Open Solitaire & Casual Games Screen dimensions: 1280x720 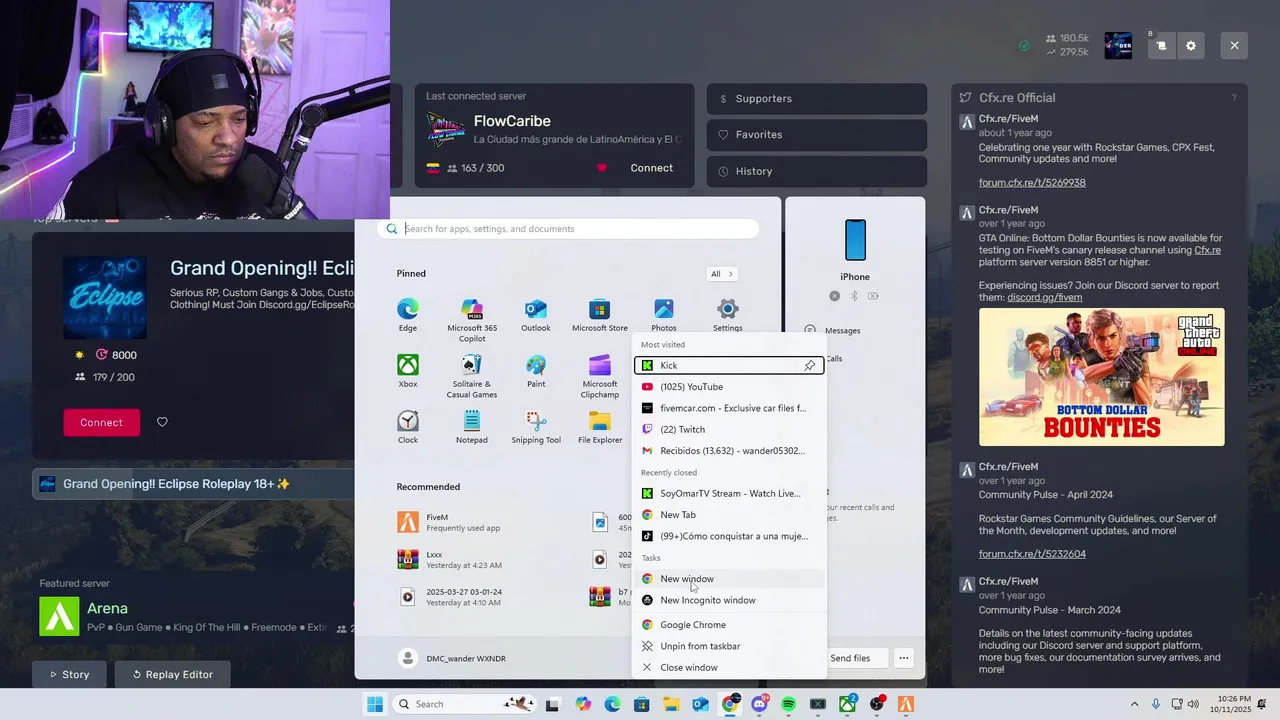click(x=472, y=376)
